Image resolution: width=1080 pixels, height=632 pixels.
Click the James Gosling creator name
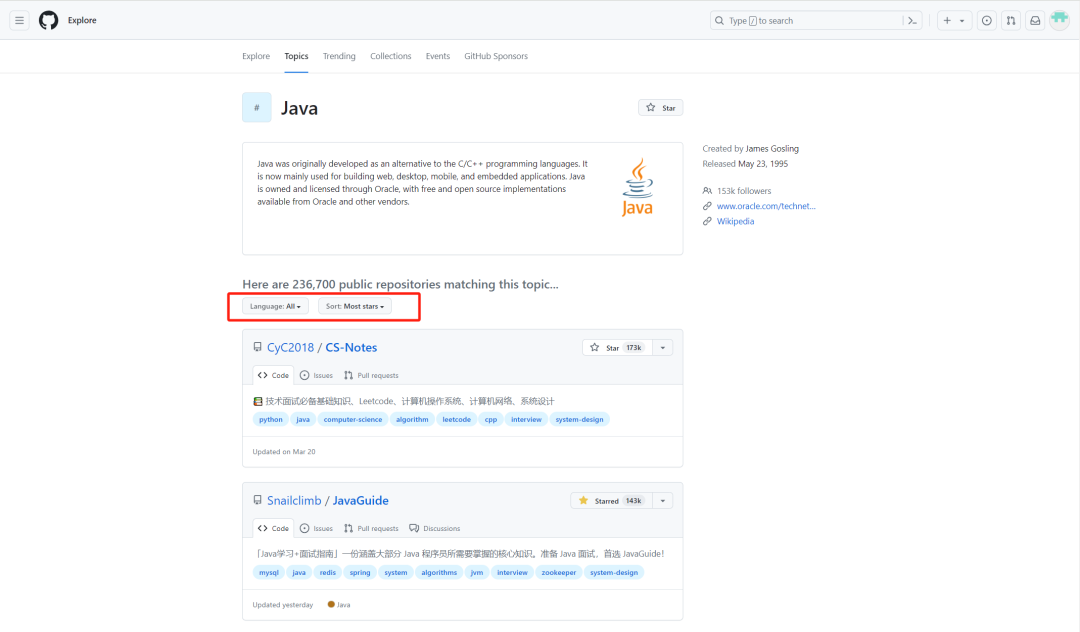[772, 149]
